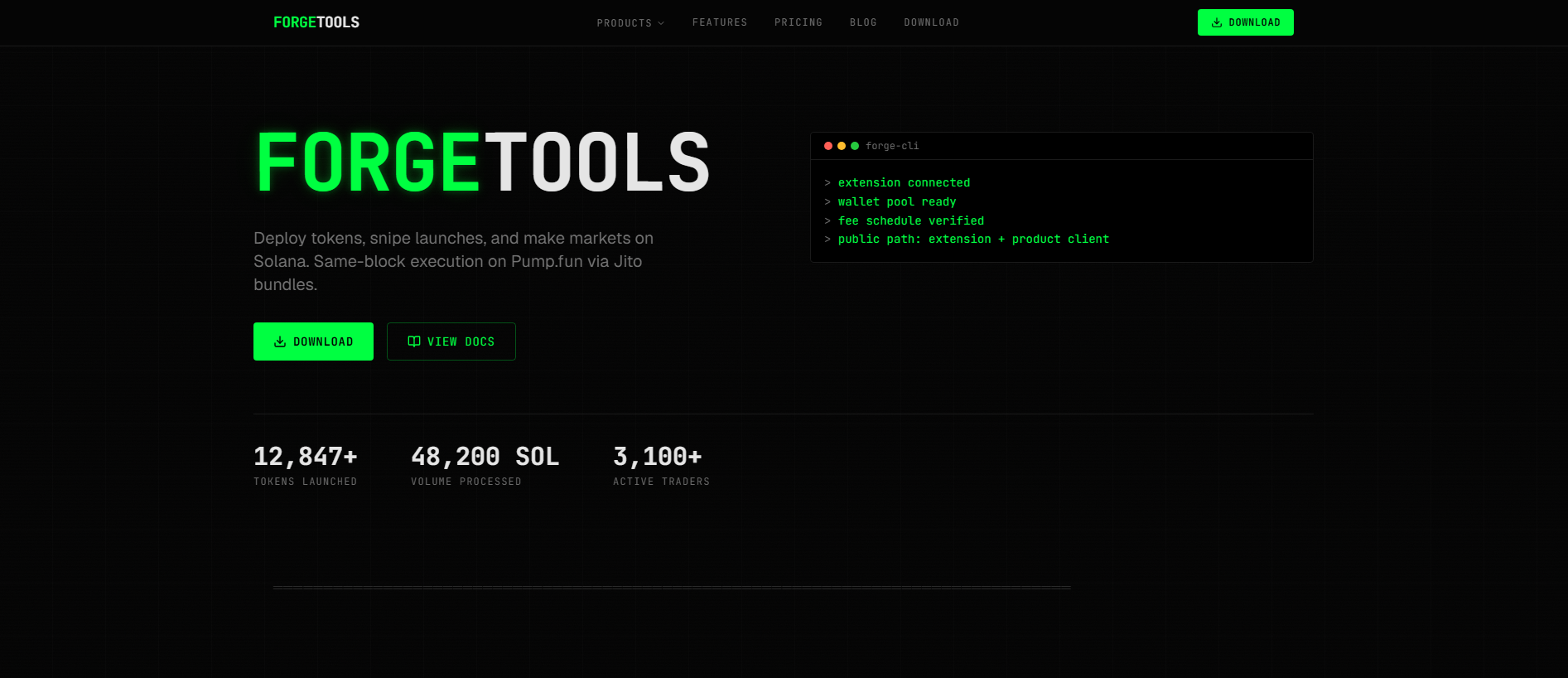
Task: Click the Download button in the header
Action: click(x=1245, y=22)
